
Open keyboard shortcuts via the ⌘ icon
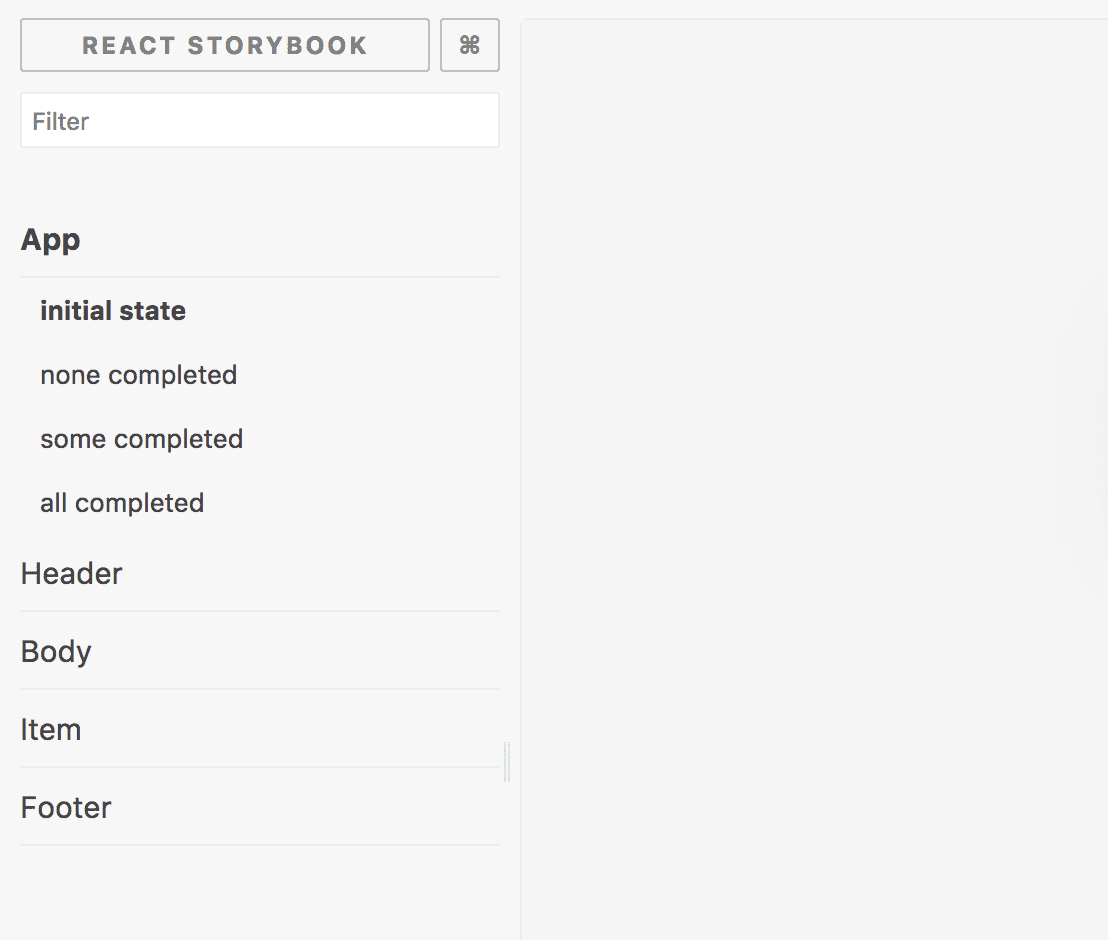pyautogui.click(x=470, y=45)
